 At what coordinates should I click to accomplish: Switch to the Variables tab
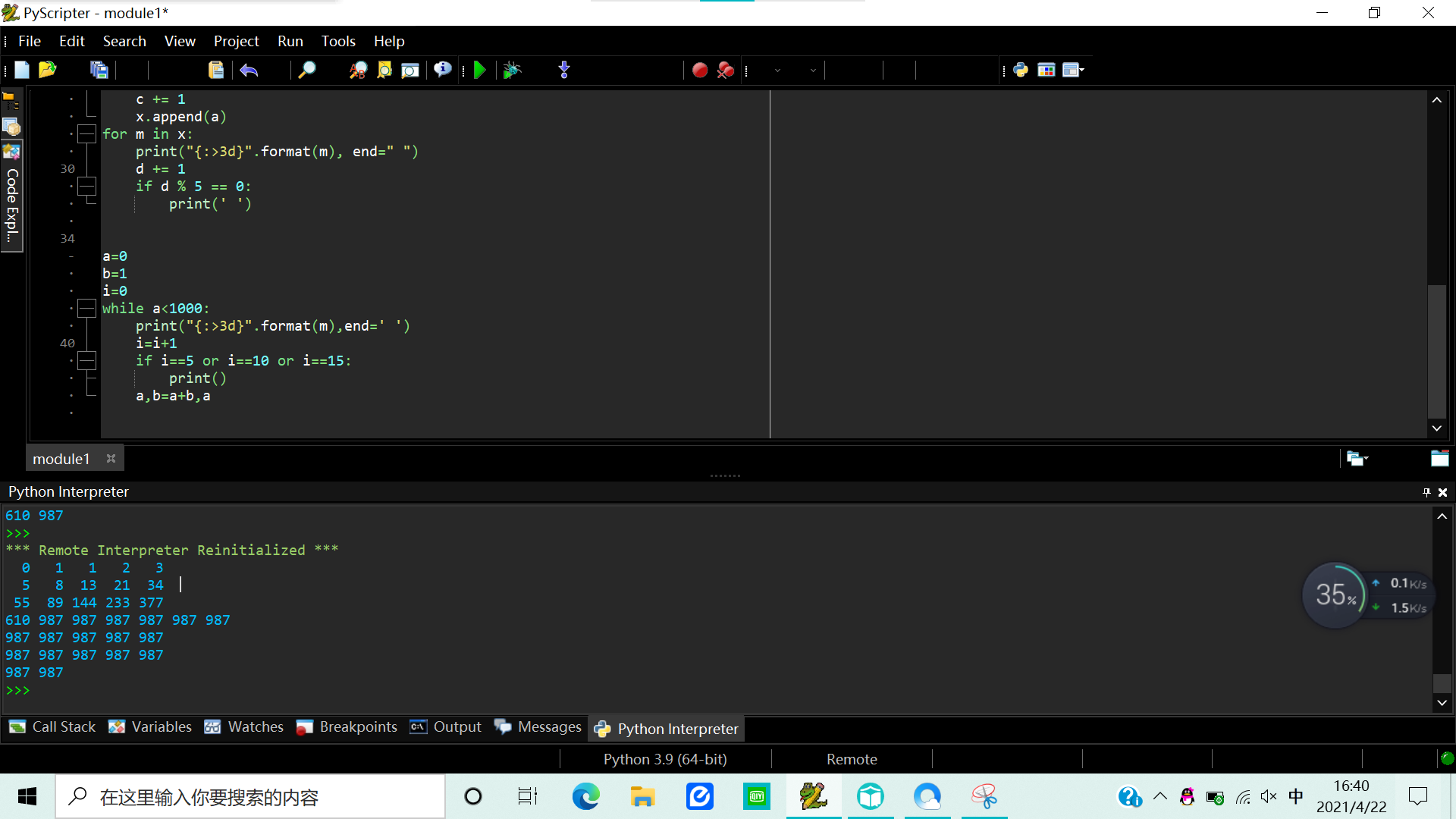(150, 726)
